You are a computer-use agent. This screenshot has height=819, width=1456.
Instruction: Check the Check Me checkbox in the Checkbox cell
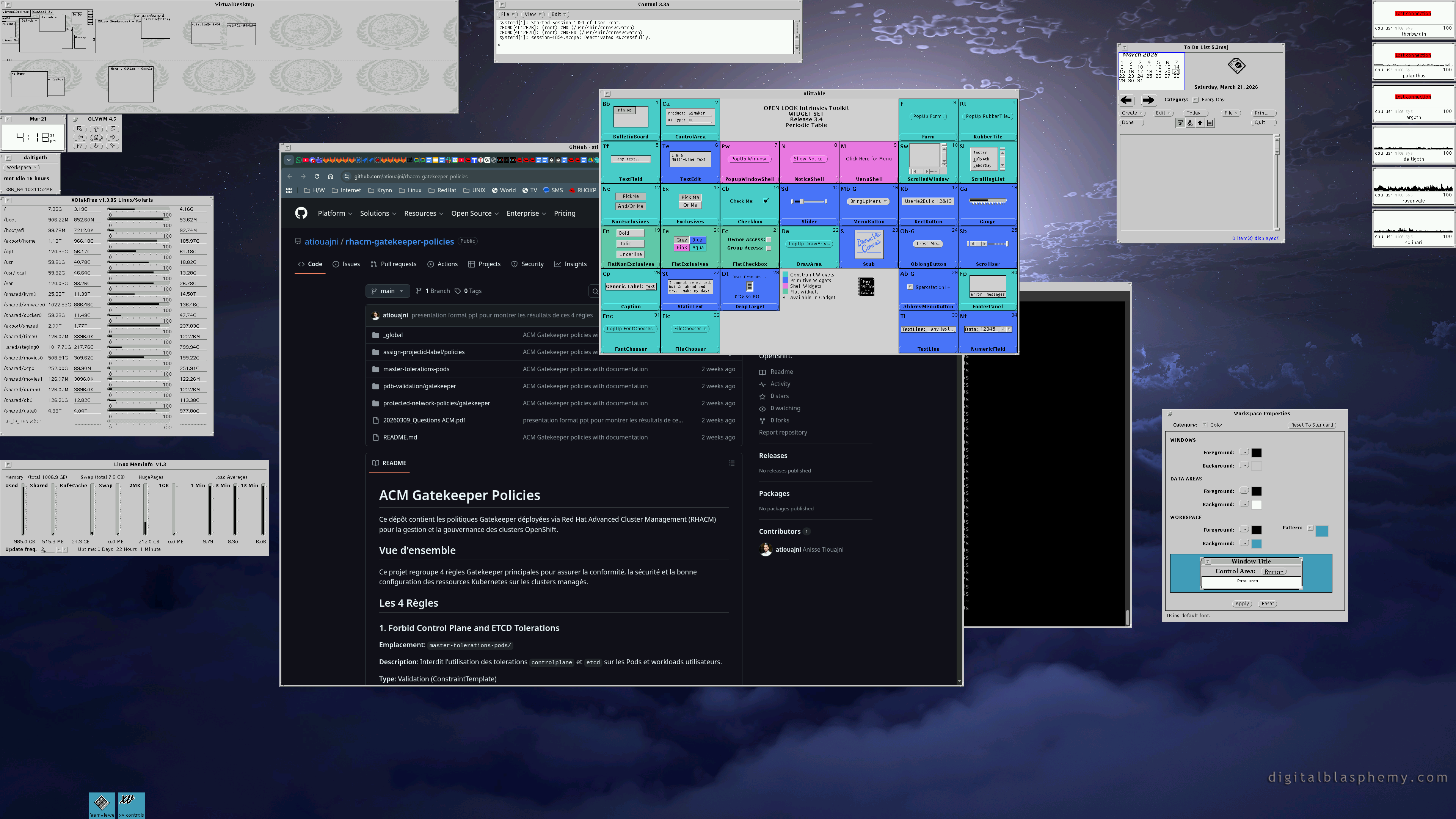coord(766,200)
